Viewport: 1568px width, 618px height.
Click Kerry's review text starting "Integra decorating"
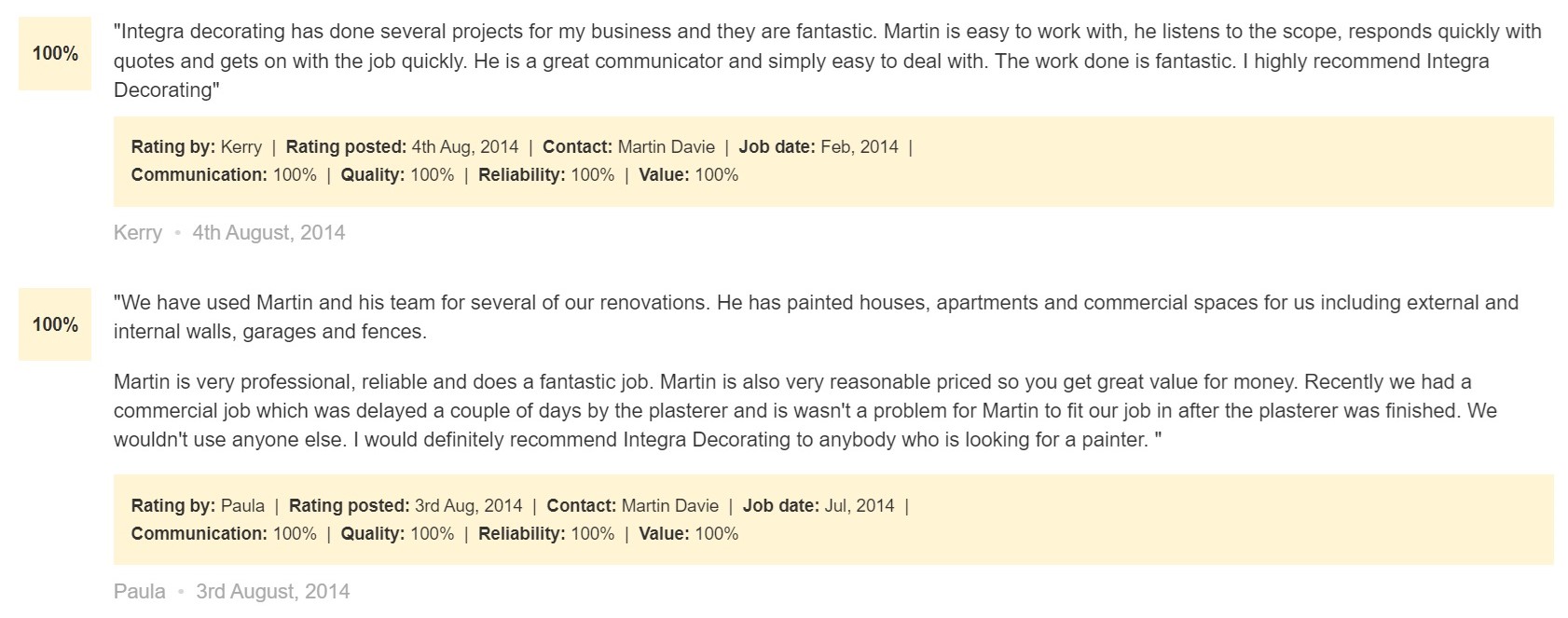pos(828,61)
